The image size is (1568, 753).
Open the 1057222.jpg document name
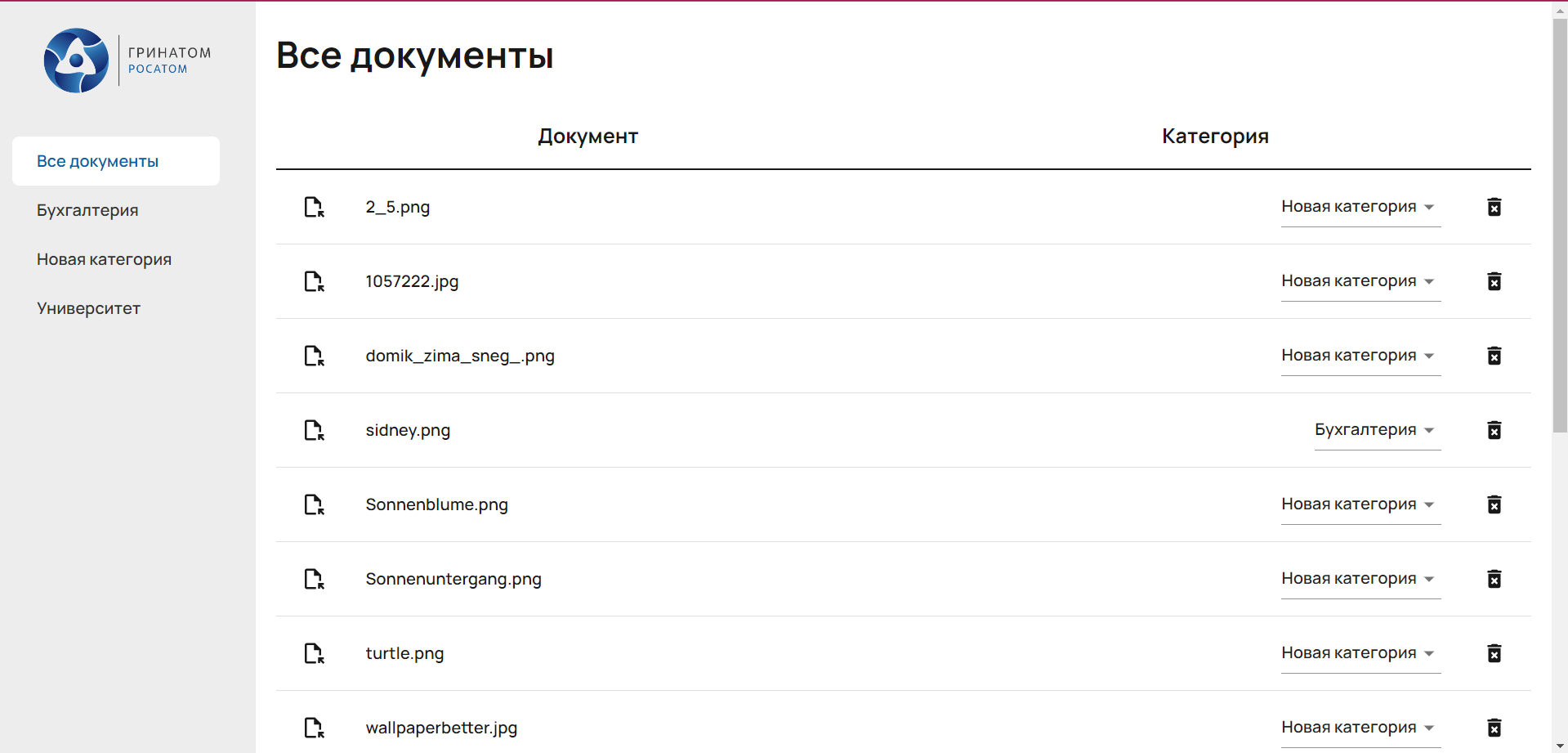(x=412, y=281)
